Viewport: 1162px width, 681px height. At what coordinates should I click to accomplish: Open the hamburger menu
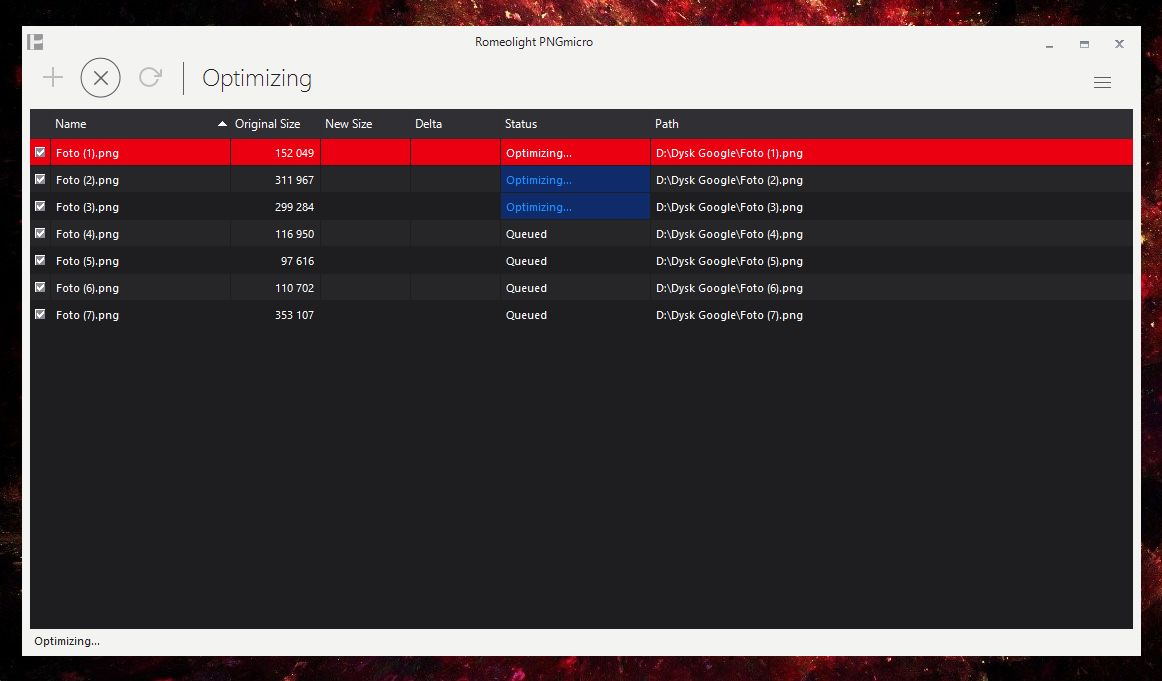(1103, 82)
